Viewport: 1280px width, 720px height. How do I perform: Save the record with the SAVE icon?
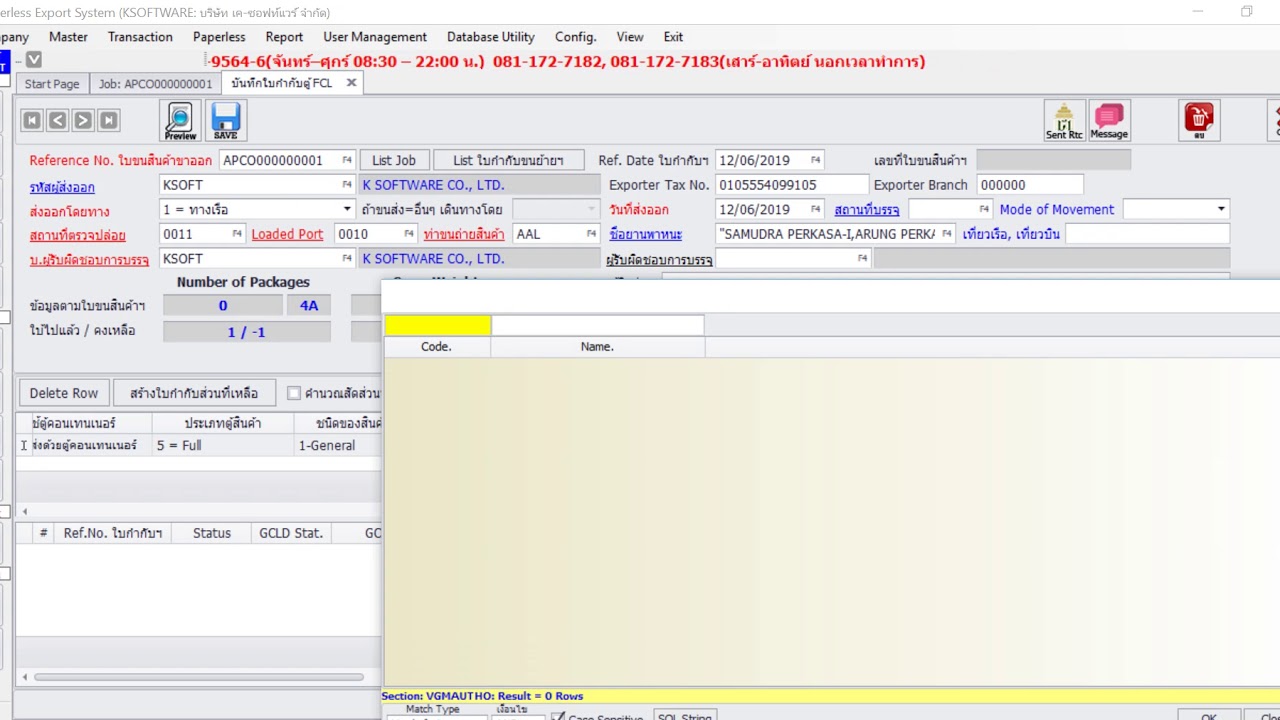point(225,121)
